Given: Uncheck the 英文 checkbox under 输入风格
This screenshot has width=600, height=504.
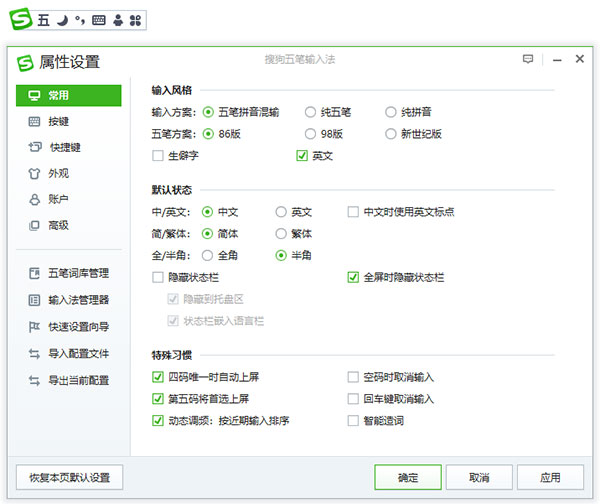Looking at the screenshot, I should click(x=302, y=156).
